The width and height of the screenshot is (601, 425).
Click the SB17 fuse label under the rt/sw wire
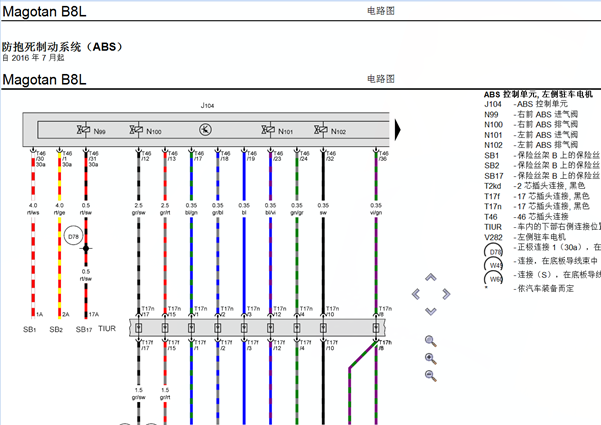point(84,330)
